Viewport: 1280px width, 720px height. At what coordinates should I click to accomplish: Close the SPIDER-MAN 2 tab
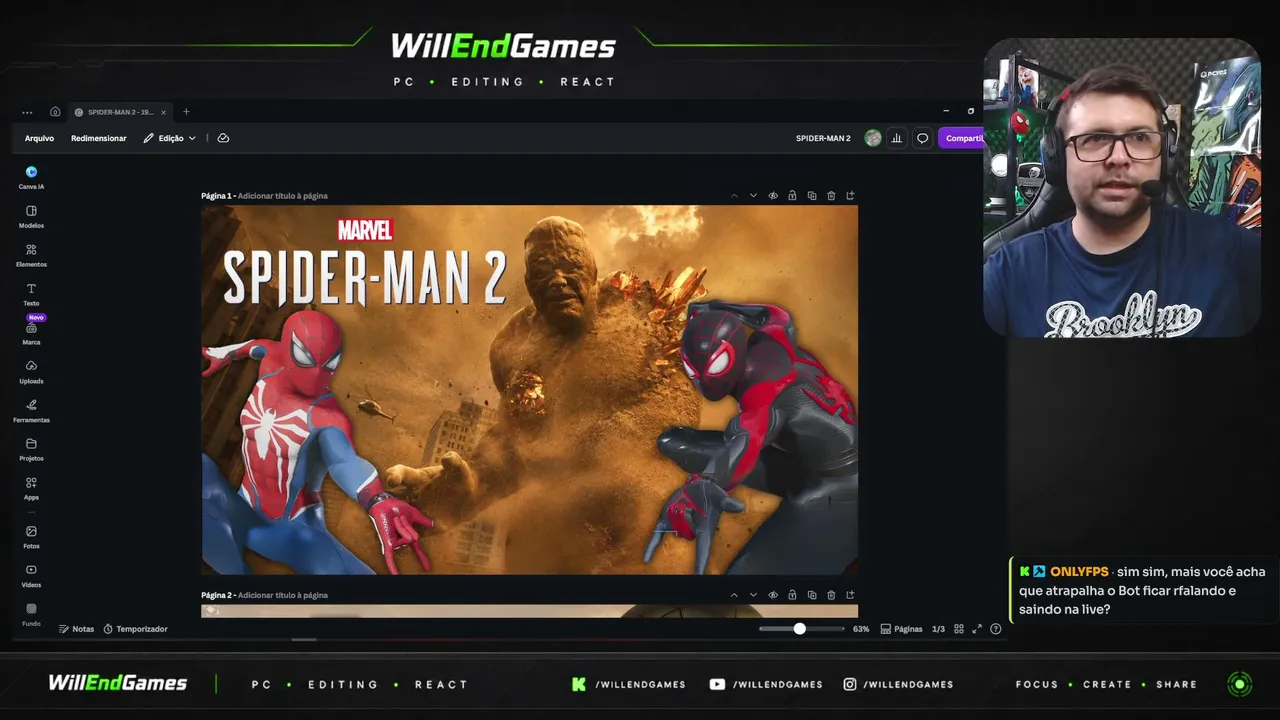163,112
